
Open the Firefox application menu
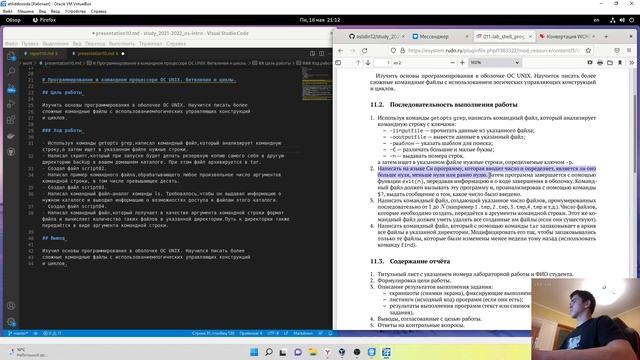[629, 51]
